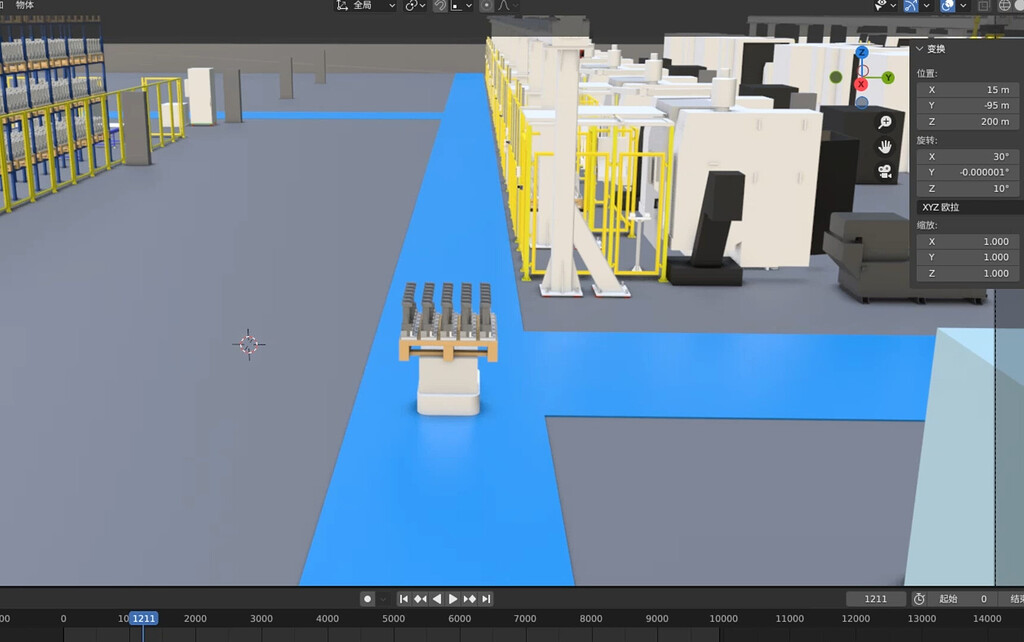The height and width of the screenshot is (642, 1024).
Task: Open the snapping options dropdown arrow
Action: tap(468, 7)
